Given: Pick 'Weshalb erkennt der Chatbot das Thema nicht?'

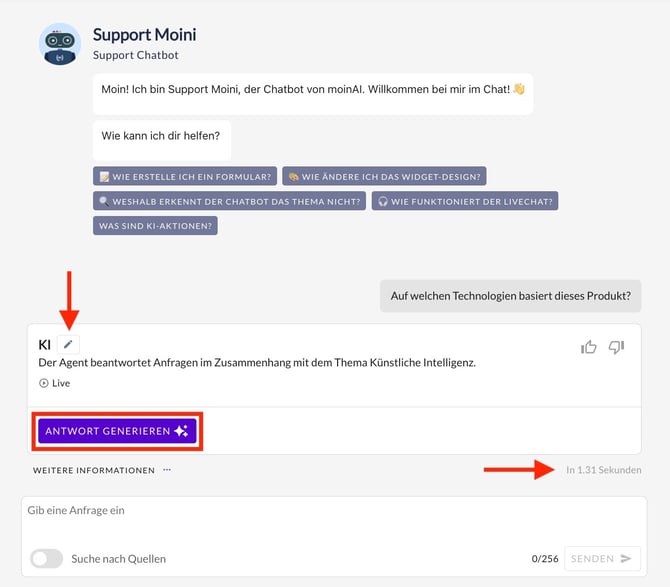Looking at the screenshot, I should point(229,201).
